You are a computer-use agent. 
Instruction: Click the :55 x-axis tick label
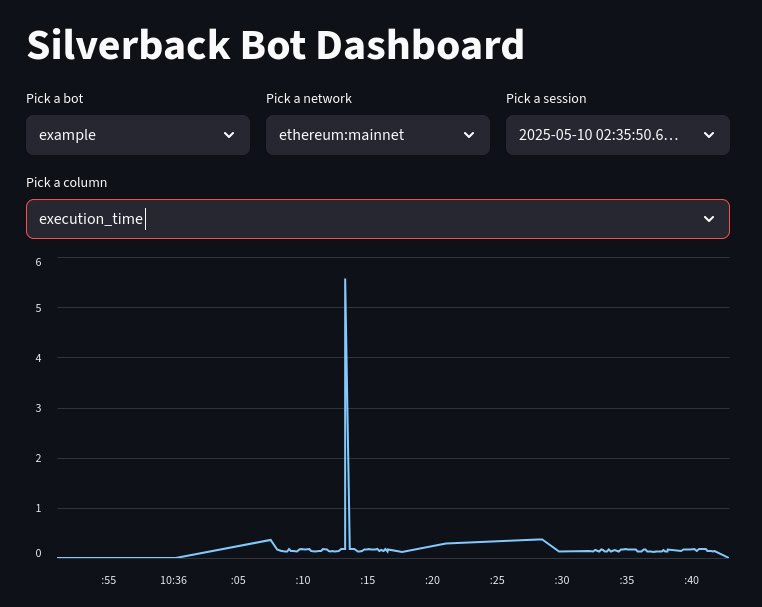pos(109,580)
